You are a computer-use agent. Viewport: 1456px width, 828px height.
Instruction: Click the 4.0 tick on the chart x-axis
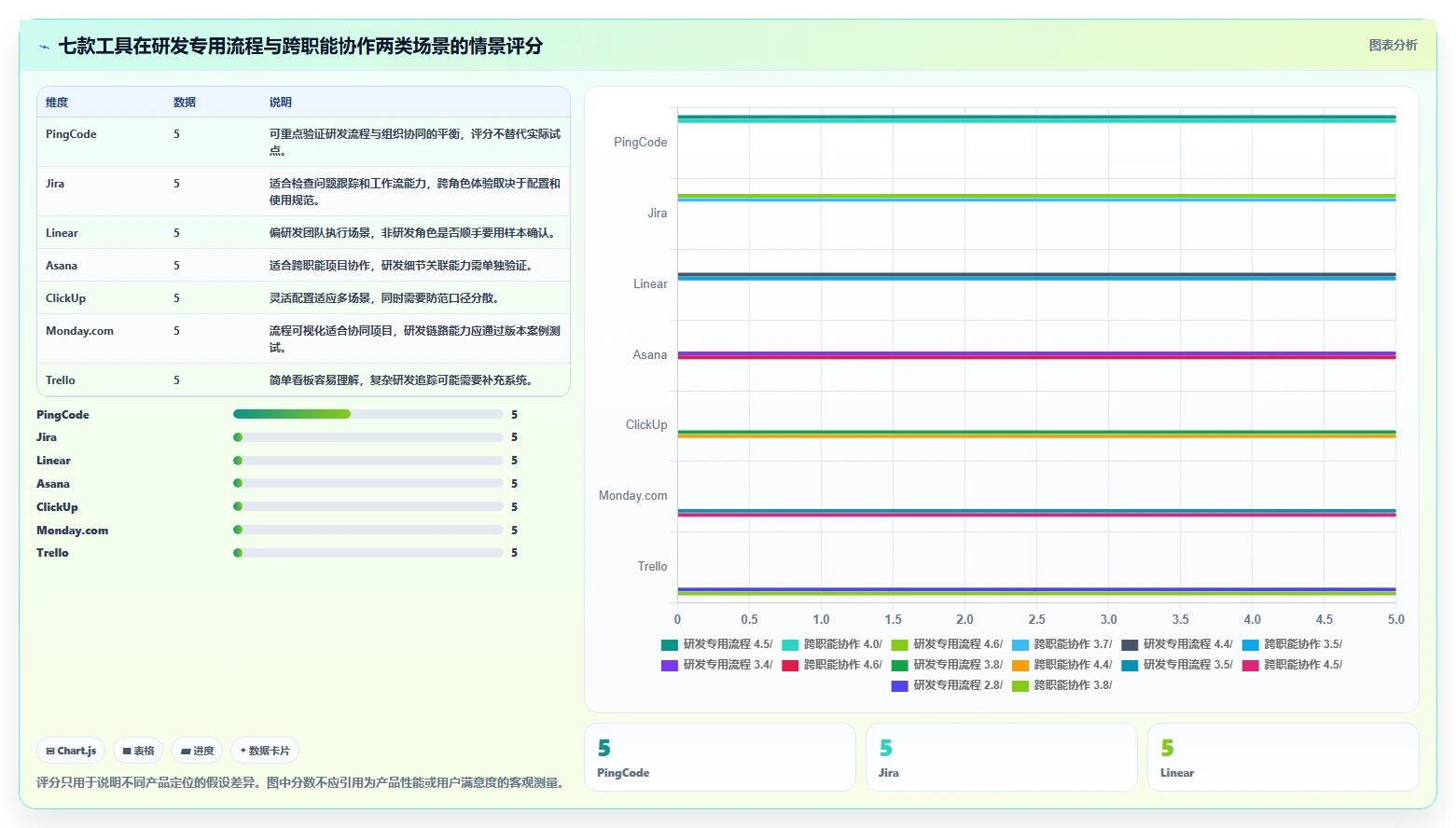1252,619
